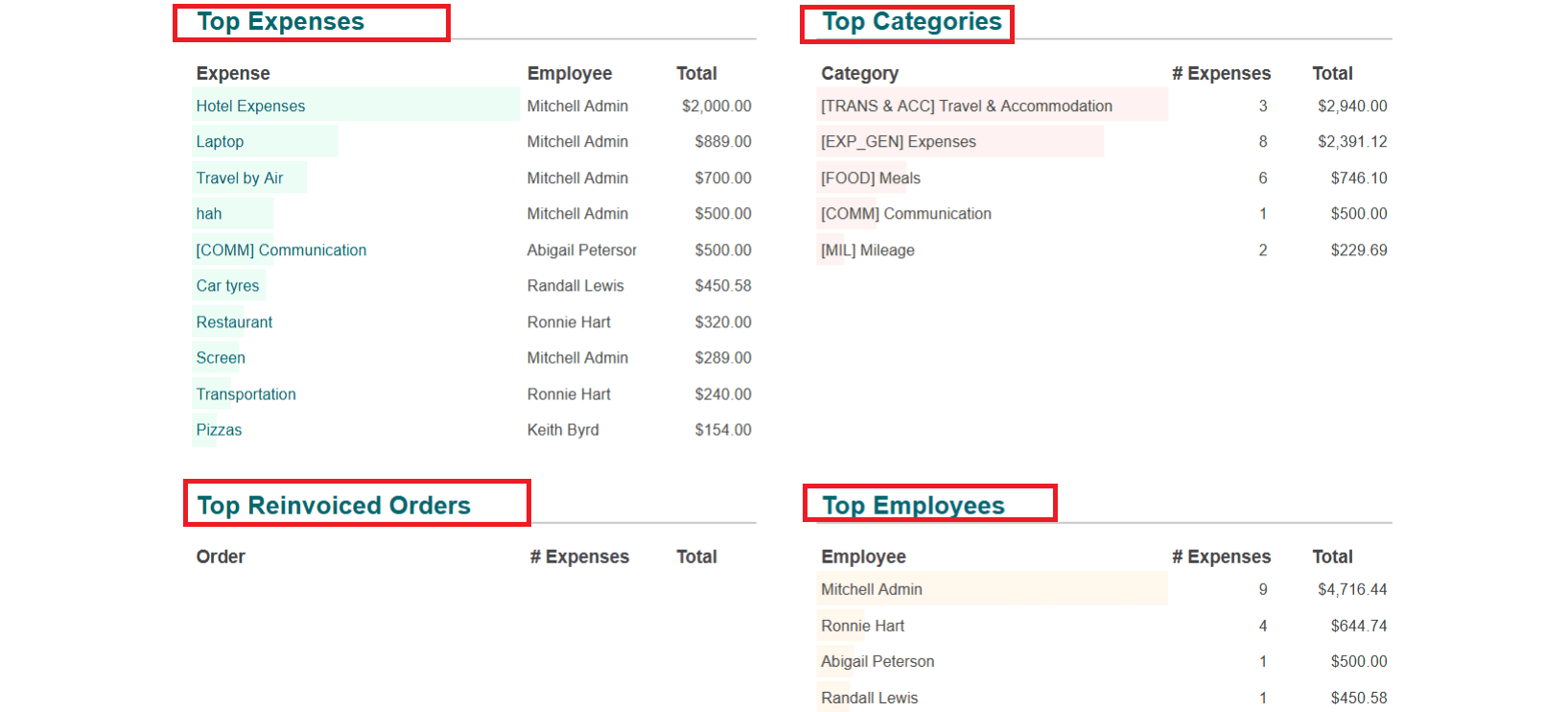Click employee Randall Lewis in Top Expenses
Image resolution: width=1568 pixels, height=712 pixels.
pos(575,285)
